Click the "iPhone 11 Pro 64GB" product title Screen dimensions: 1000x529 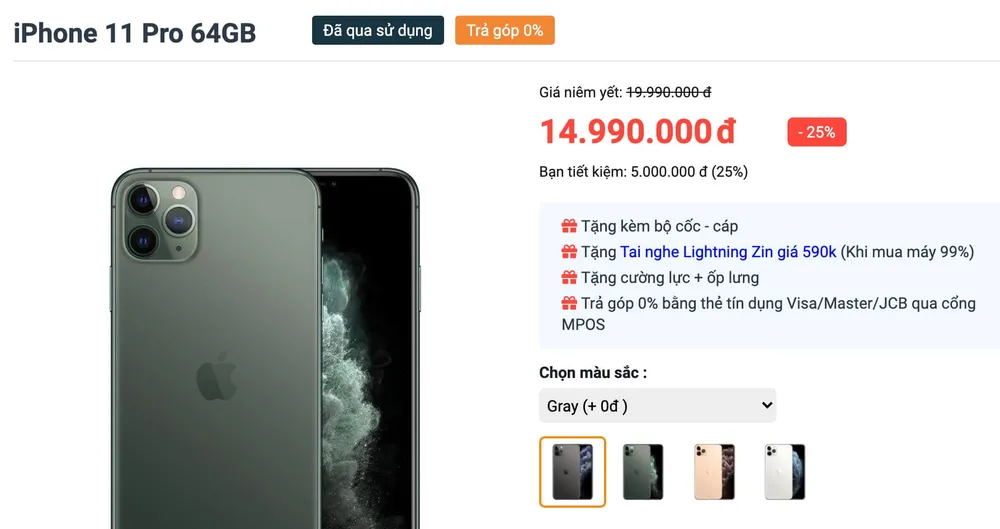point(135,33)
